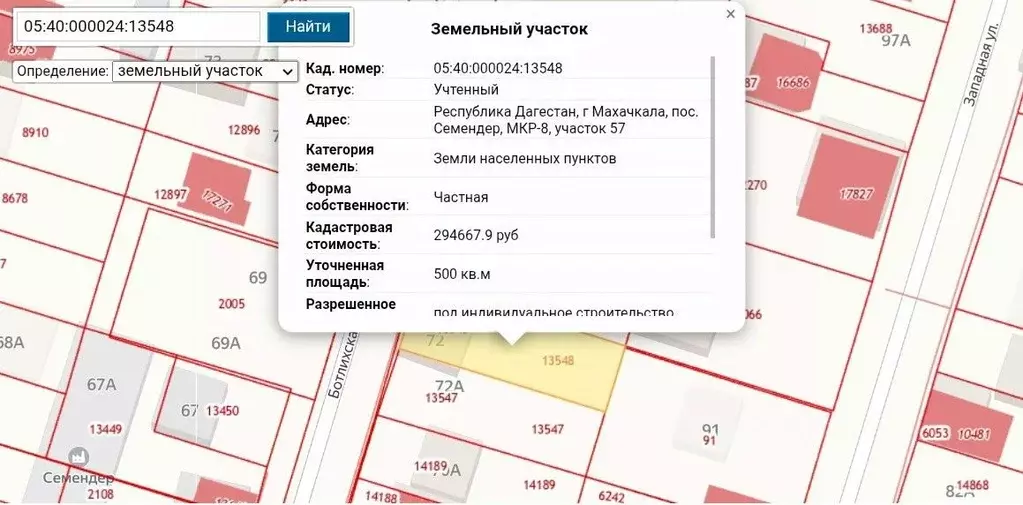Click house number 97A on map
The height and width of the screenshot is (505, 1023).
pos(895,40)
